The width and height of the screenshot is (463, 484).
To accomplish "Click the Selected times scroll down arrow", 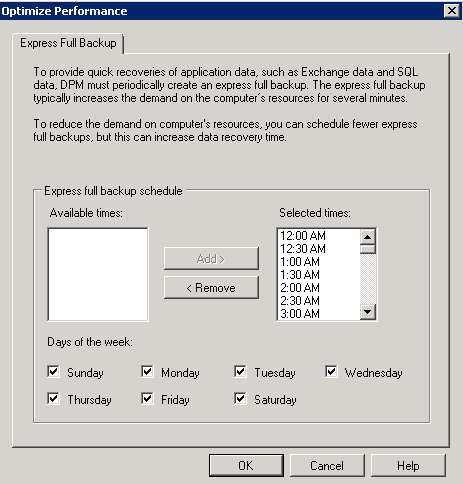I will pyautogui.click(x=368, y=312).
